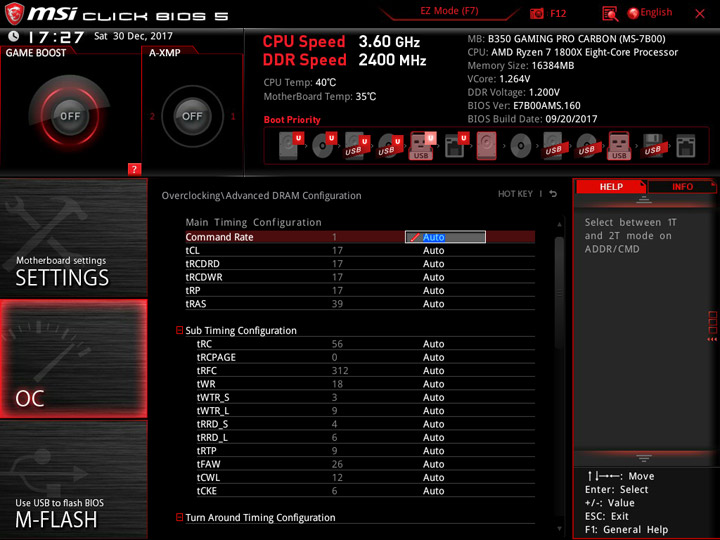Viewport: 720px width, 540px height.
Task: Choose A-XMP profile 2
Action: click(152, 117)
